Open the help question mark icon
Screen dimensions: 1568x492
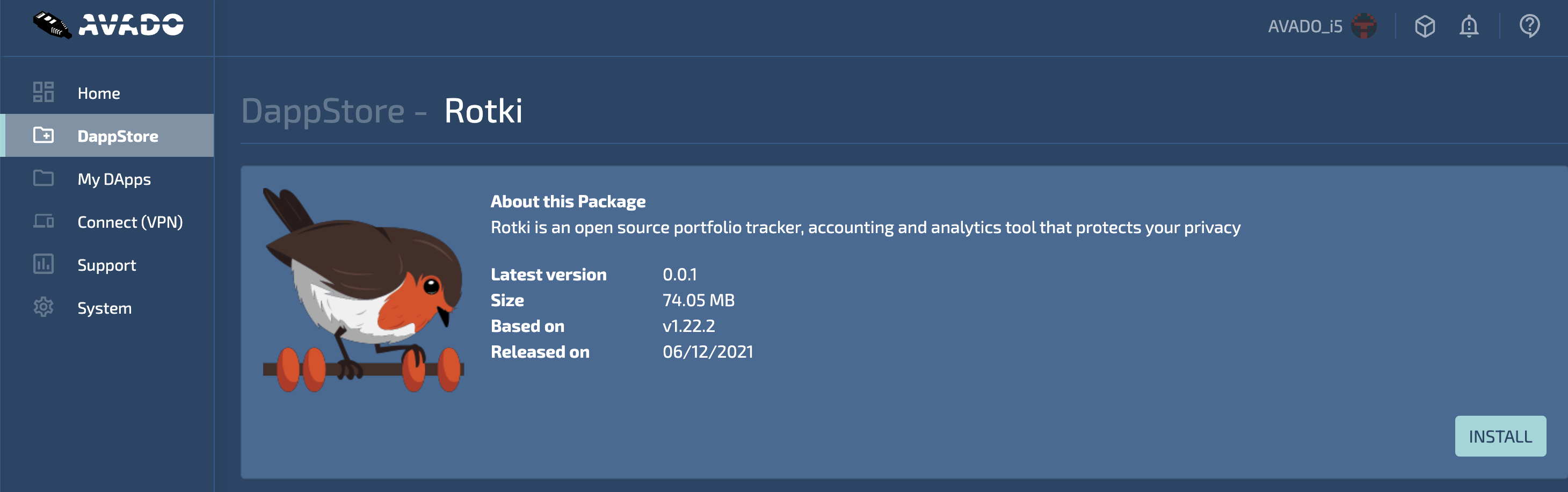1529,26
